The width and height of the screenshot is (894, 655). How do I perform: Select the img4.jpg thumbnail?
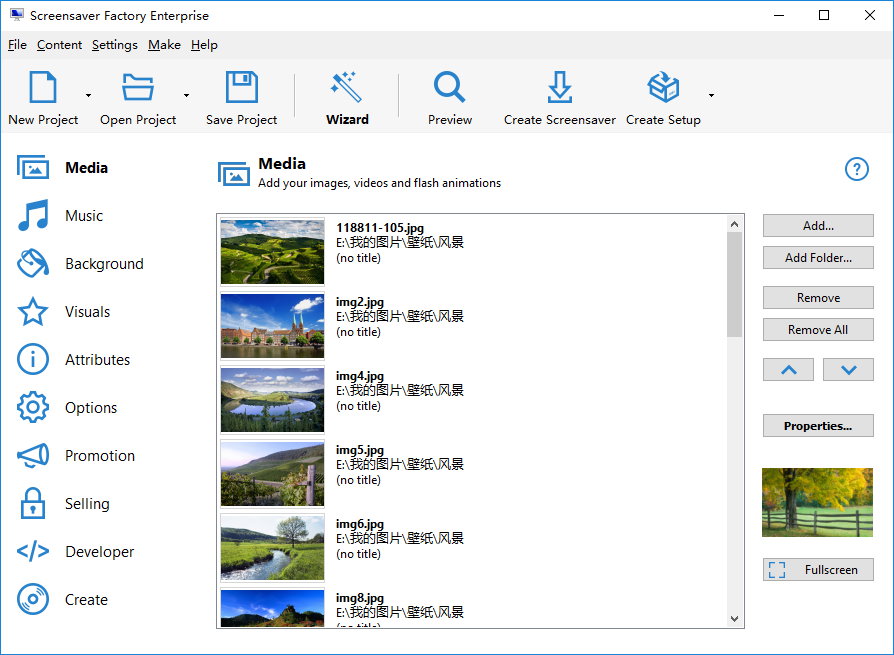[x=273, y=400]
